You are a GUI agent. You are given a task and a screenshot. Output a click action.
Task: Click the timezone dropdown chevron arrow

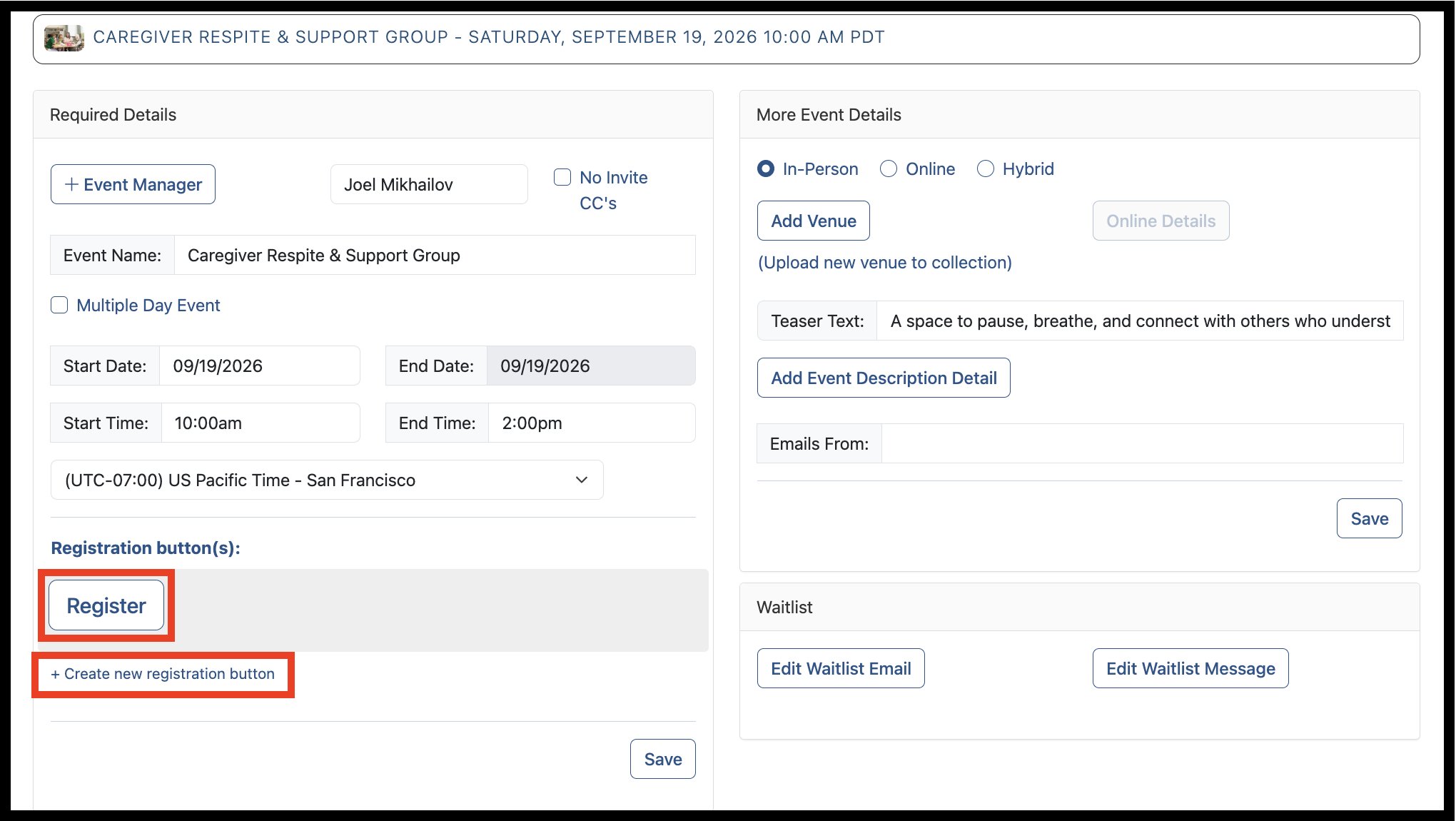pos(582,480)
